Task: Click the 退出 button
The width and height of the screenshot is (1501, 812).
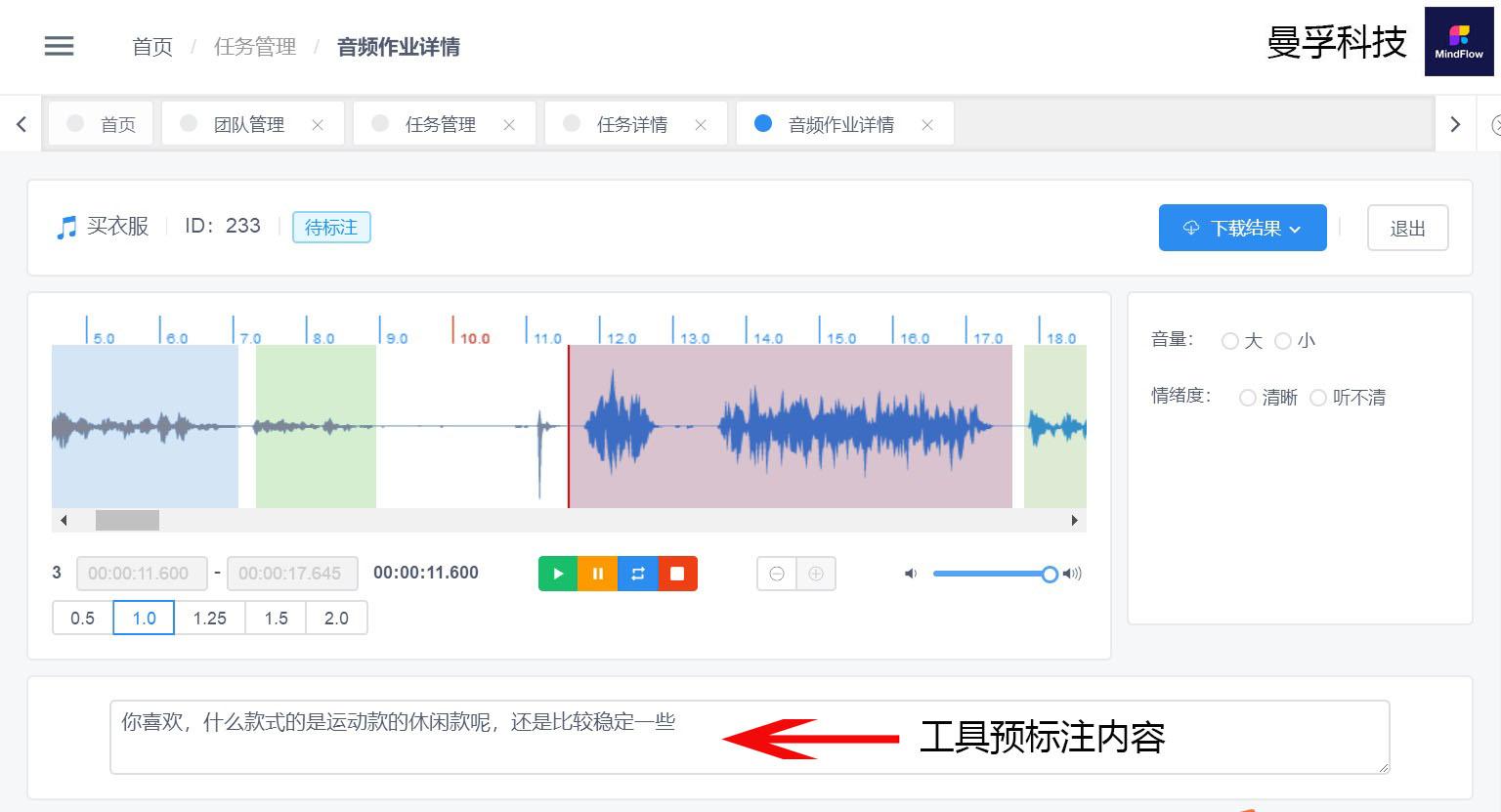Action: point(1407,228)
